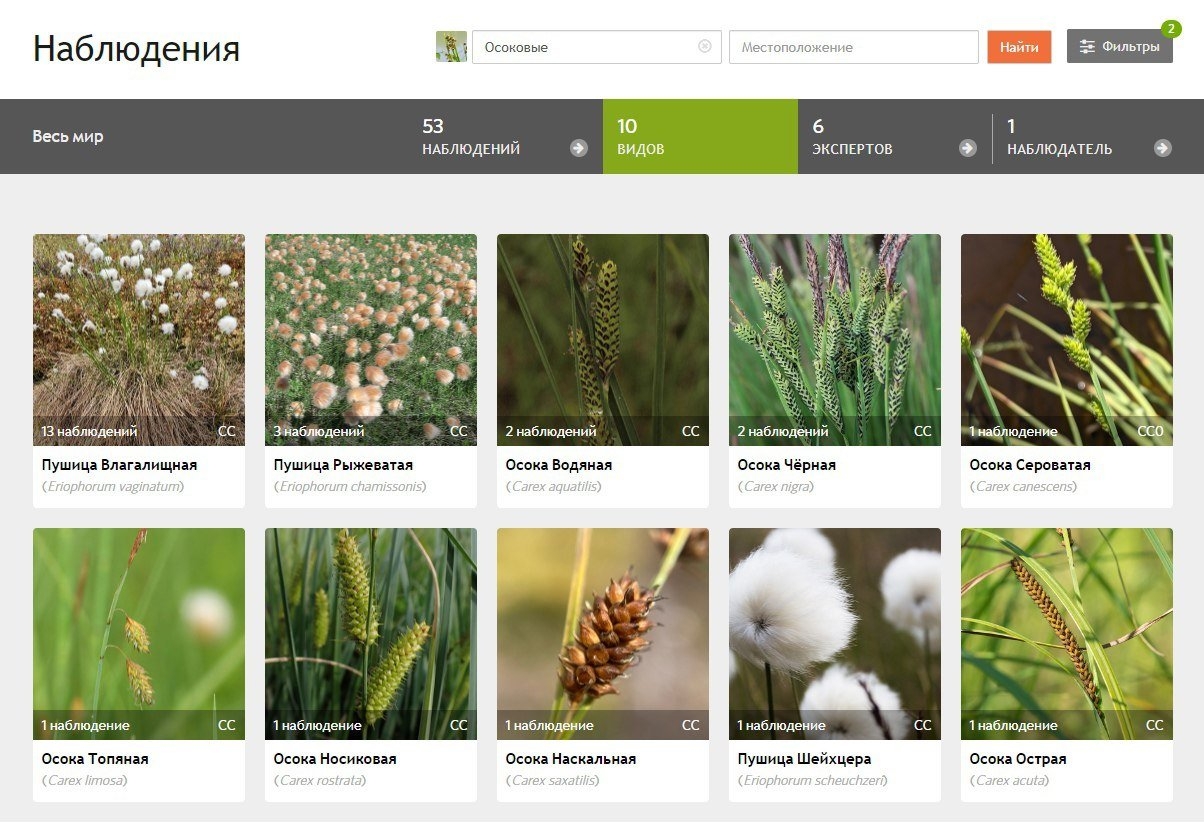Click CC license badge on Осока Острая

[1155, 726]
